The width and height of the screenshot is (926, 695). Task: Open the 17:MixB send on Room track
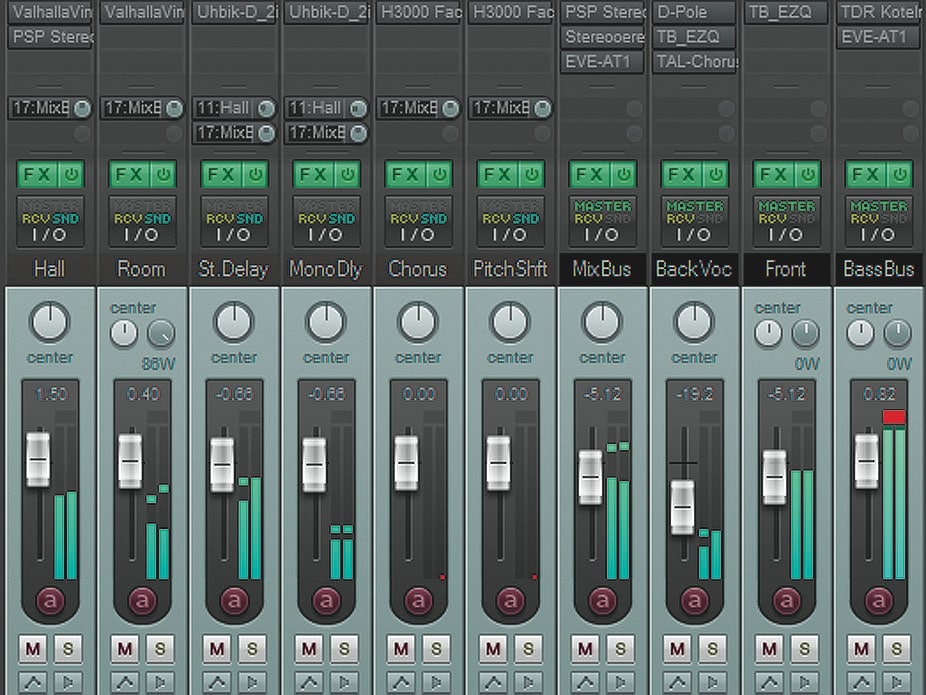[133, 108]
